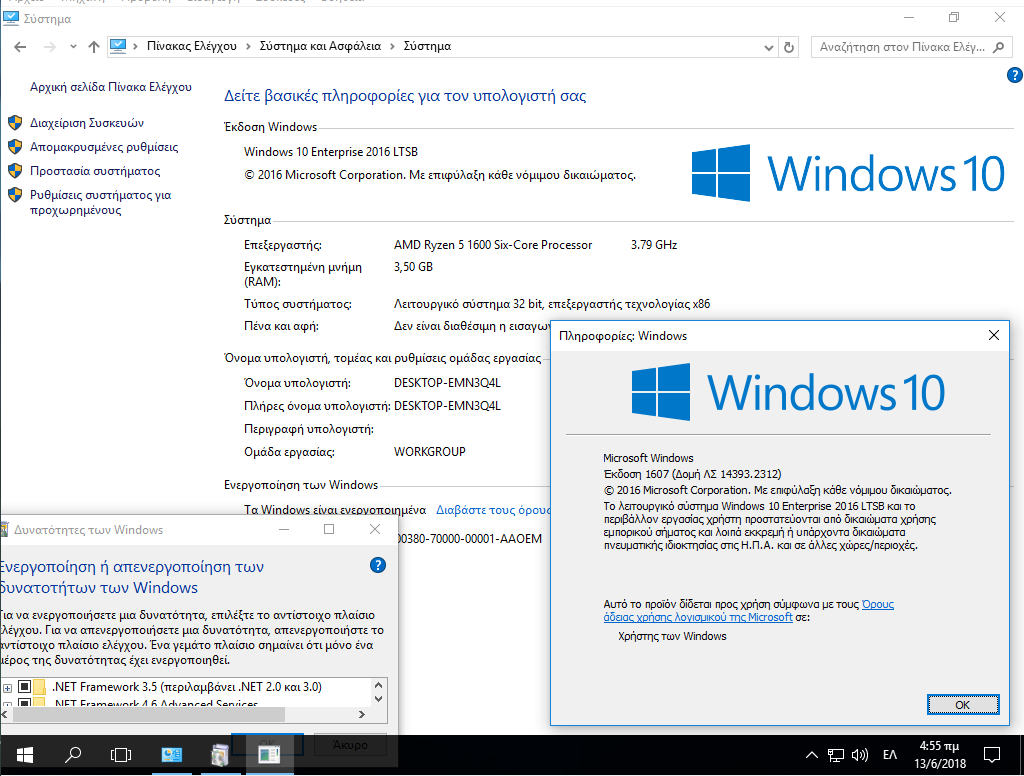This screenshot has height=776, width=1024.
Task: Go up one level with the up arrow
Action: pos(94,46)
